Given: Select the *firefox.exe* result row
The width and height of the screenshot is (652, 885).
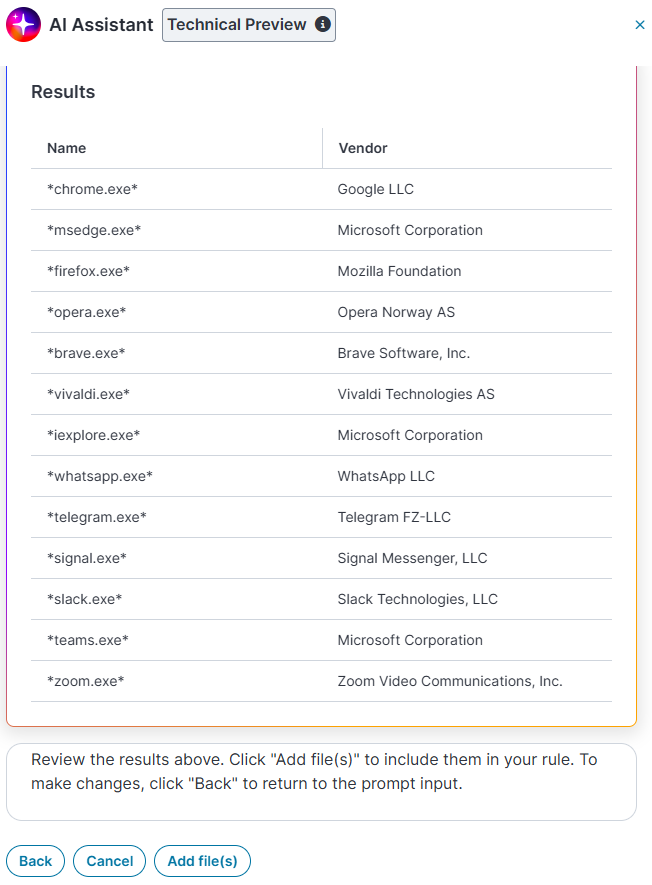Looking at the screenshot, I should (321, 271).
